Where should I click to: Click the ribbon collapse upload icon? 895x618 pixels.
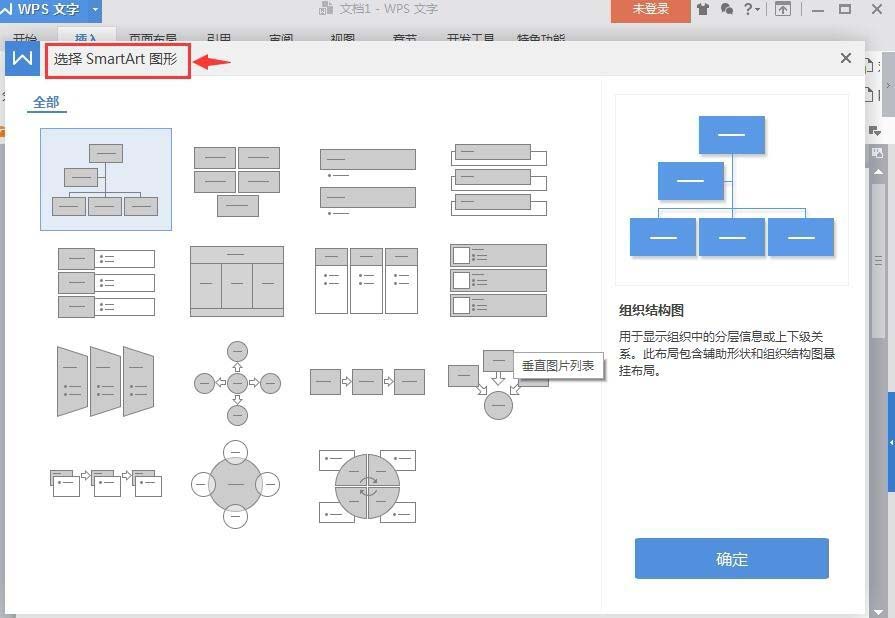tap(783, 9)
